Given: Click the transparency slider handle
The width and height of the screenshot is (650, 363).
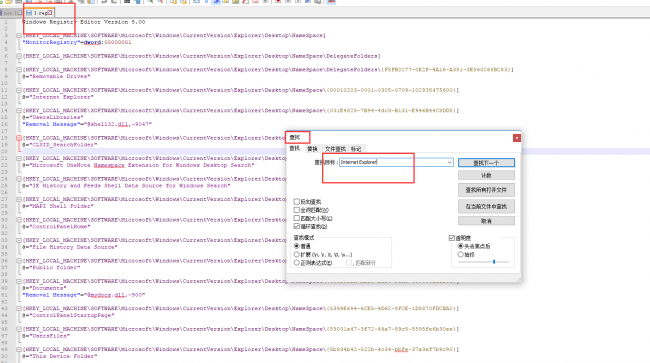Looking at the screenshot, I should click(x=494, y=262).
